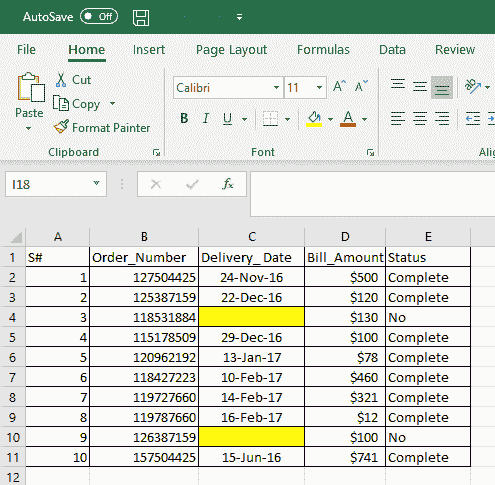This screenshot has width=495, height=485.
Task: Select the Order_Number header cell
Action: (144, 257)
